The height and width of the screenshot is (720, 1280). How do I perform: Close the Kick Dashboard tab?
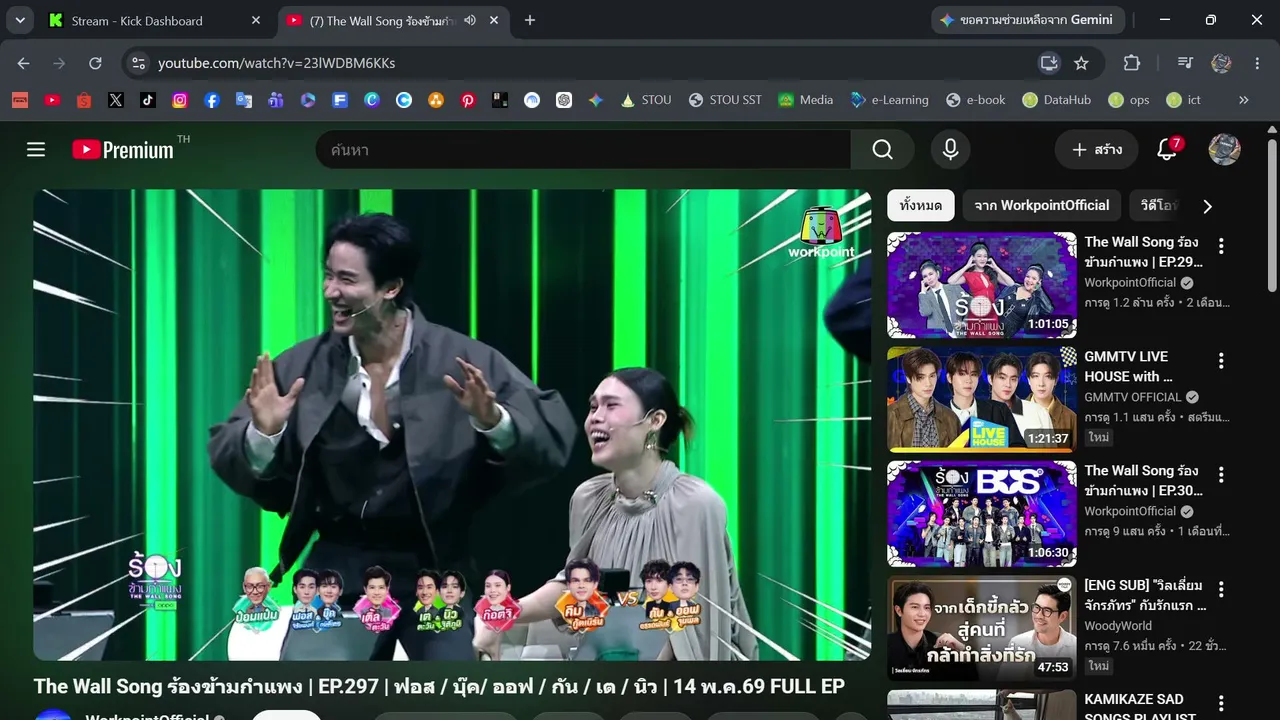point(256,20)
